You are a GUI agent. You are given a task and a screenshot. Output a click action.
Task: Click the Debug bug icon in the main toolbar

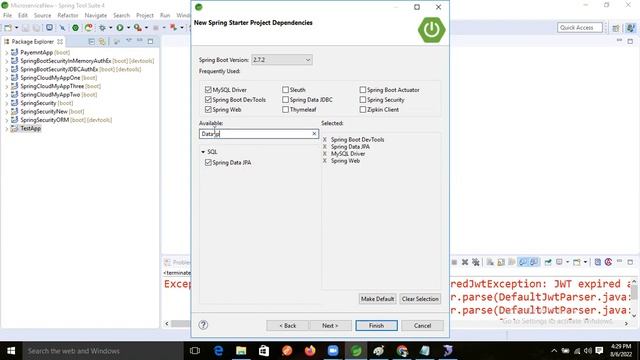(x=102, y=28)
